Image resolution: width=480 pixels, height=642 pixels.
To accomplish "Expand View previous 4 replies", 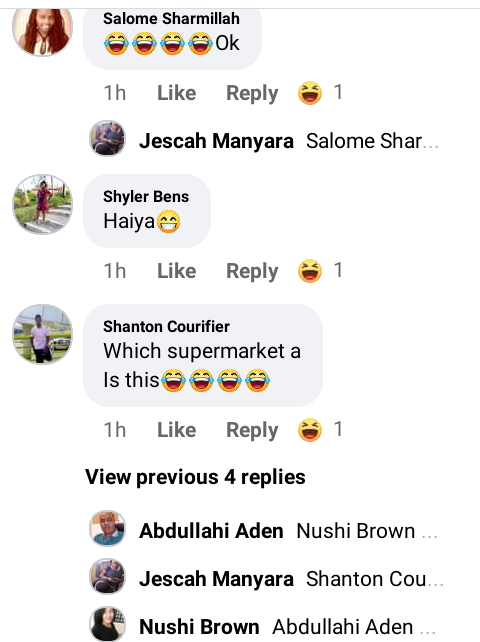I will (x=195, y=477).
